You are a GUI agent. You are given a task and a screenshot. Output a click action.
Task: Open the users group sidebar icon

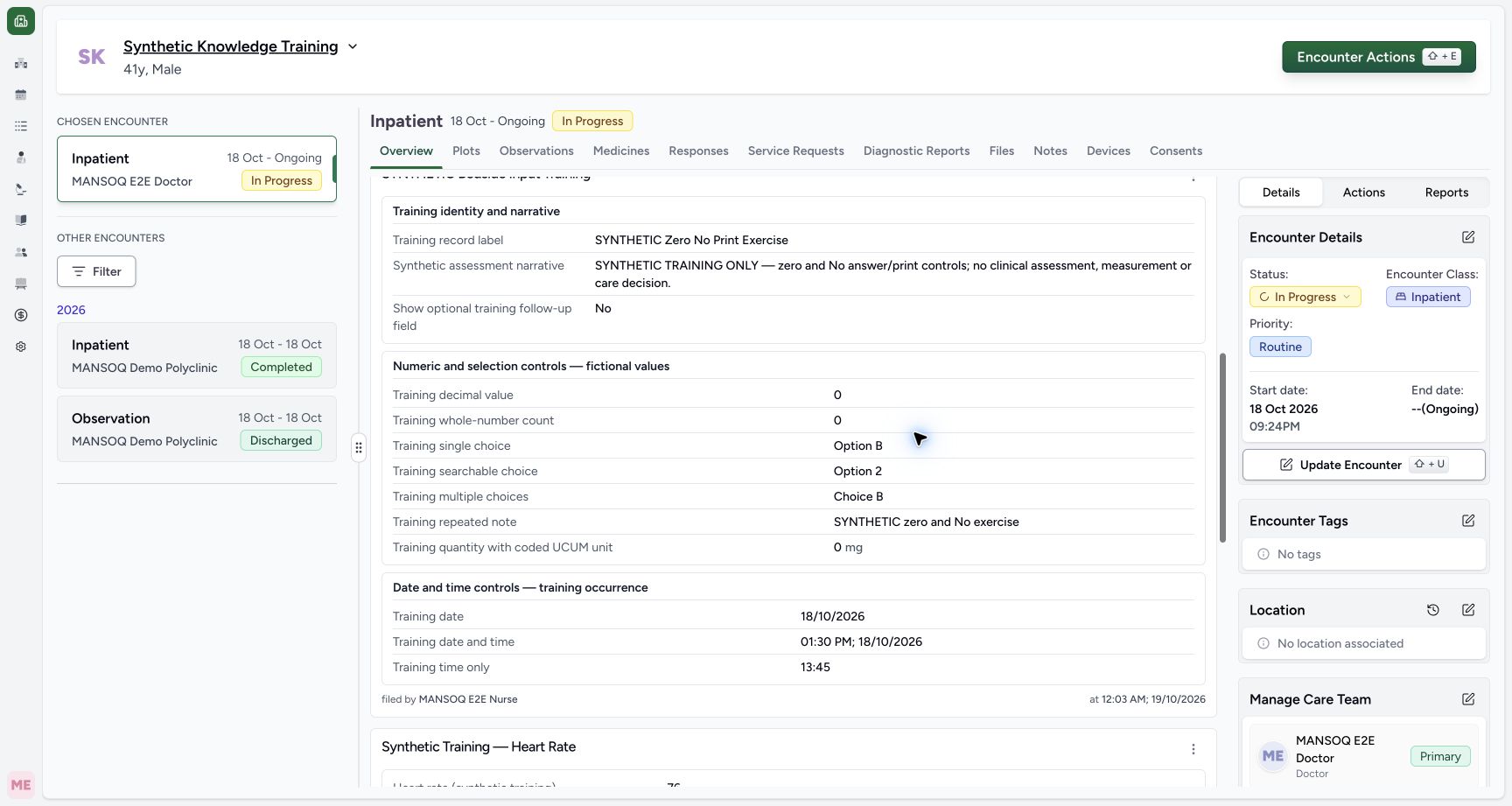tap(21, 252)
